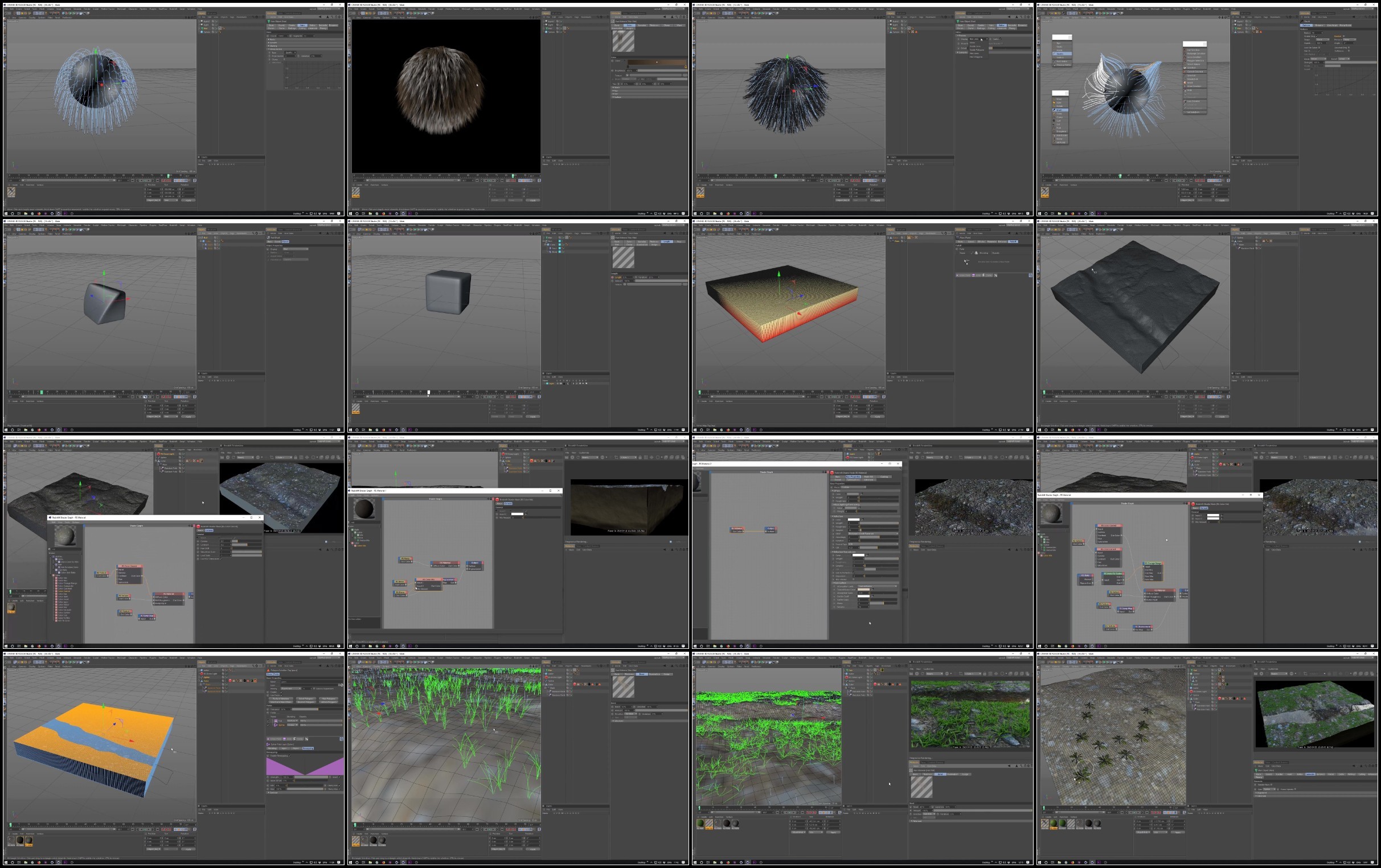The width and height of the screenshot is (1381, 868).
Task: Toggle Use HSV checkbox in Color Correct settings
Action: tap(221, 559)
